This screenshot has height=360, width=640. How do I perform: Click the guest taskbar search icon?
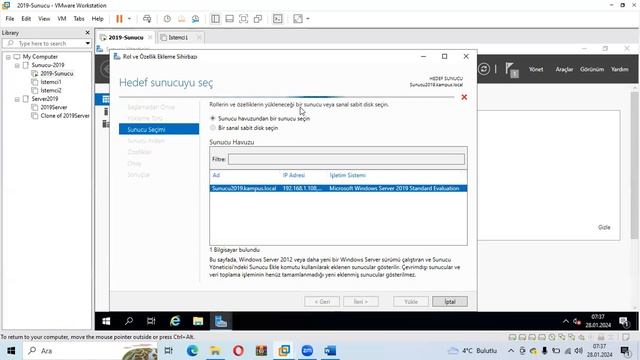coord(129,322)
